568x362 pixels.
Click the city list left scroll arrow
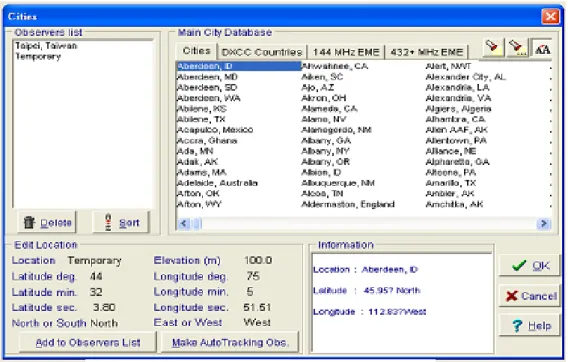click(x=183, y=224)
